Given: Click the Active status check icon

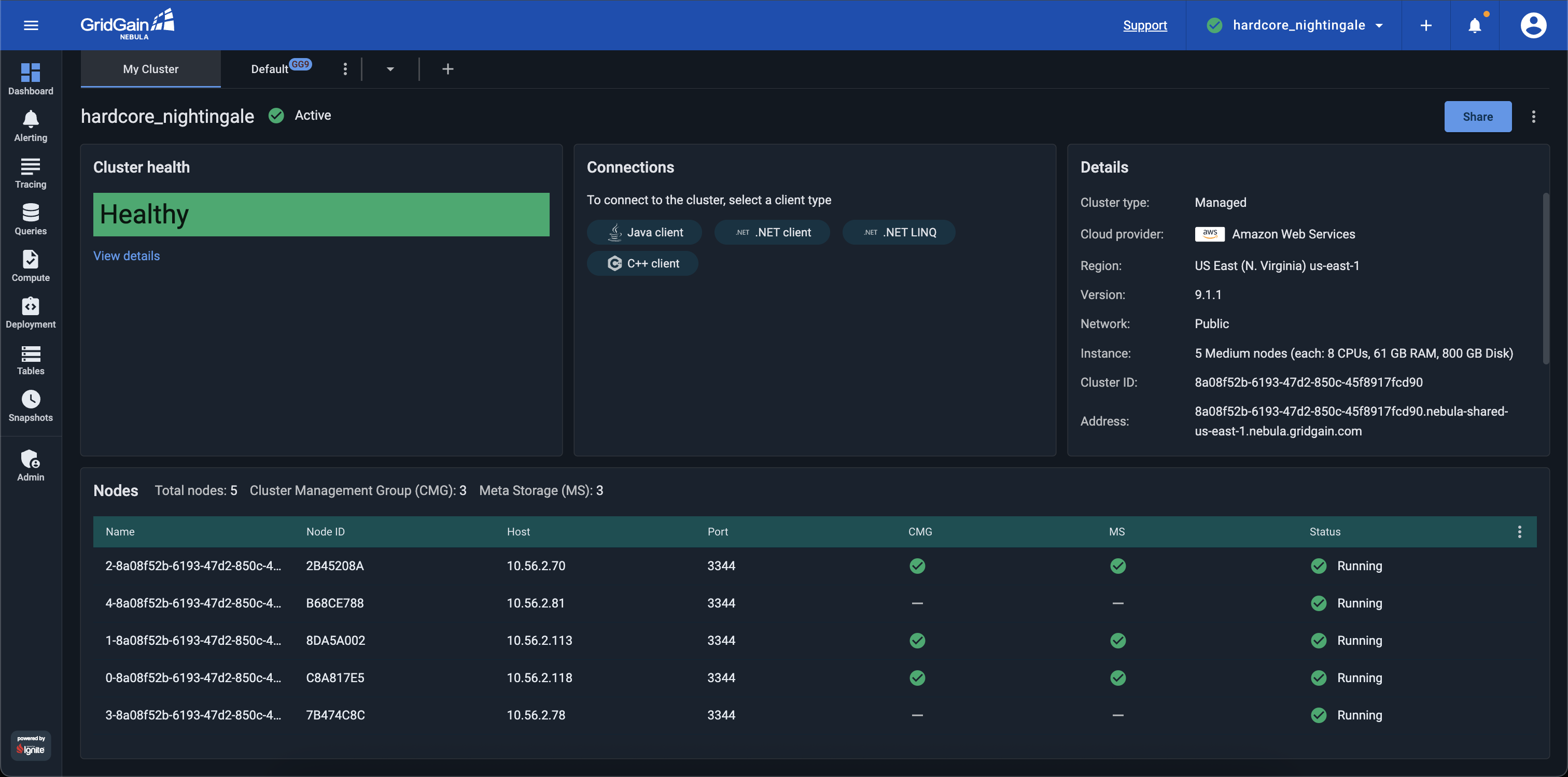Looking at the screenshot, I should pyautogui.click(x=276, y=115).
